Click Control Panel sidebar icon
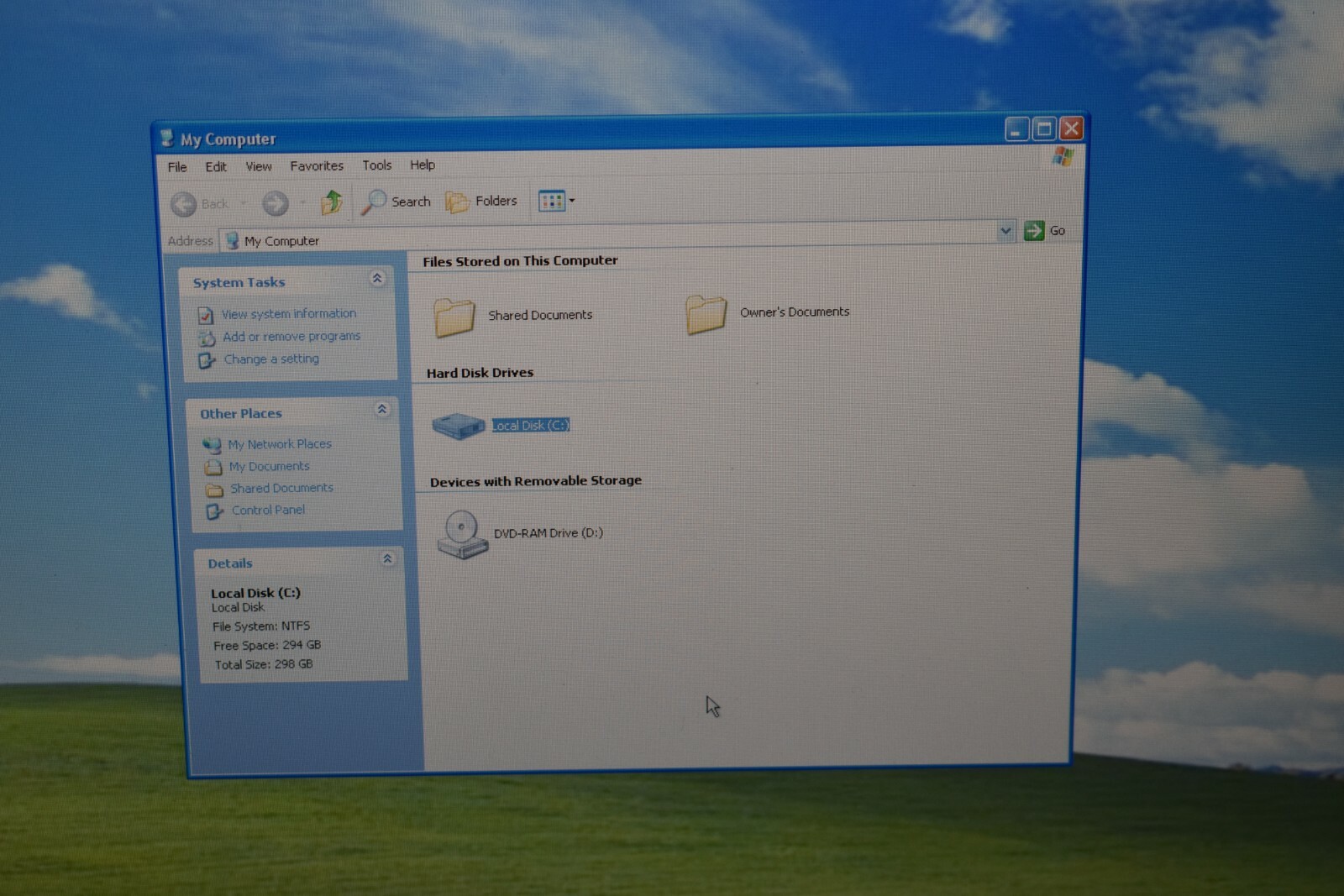The width and height of the screenshot is (1344, 896). point(215,511)
